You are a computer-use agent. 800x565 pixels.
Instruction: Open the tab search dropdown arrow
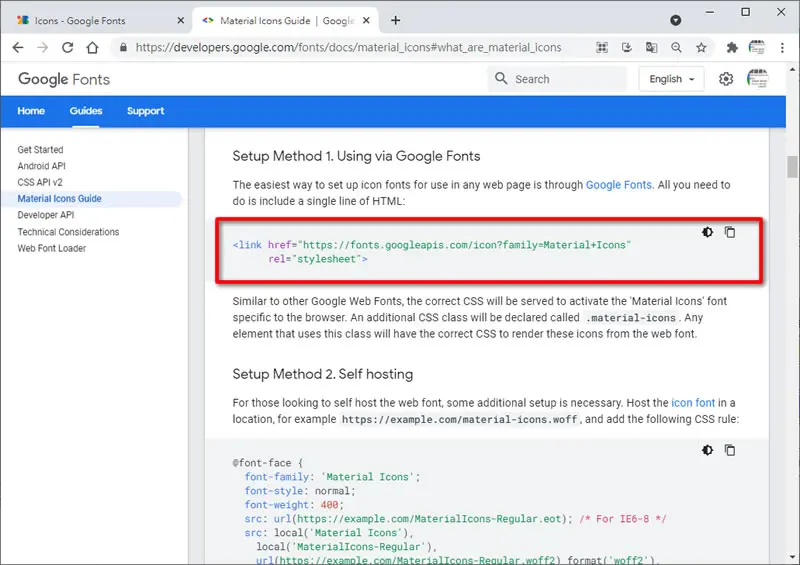(676, 20)
